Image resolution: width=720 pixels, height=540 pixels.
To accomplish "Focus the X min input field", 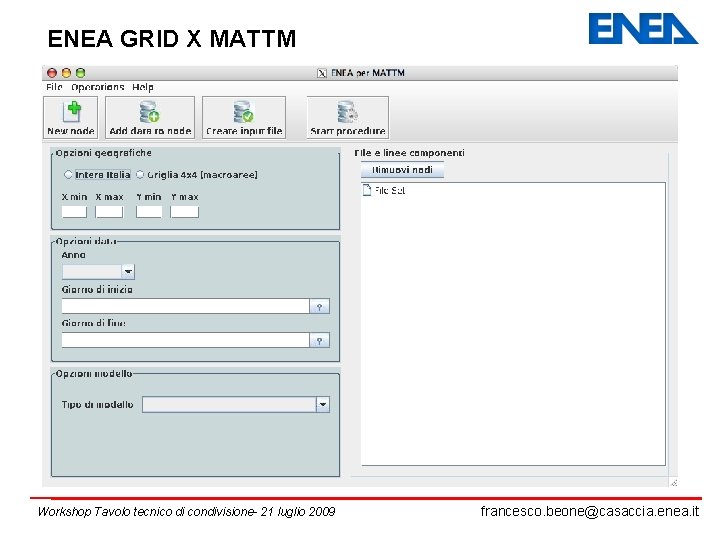I will 74,212.
